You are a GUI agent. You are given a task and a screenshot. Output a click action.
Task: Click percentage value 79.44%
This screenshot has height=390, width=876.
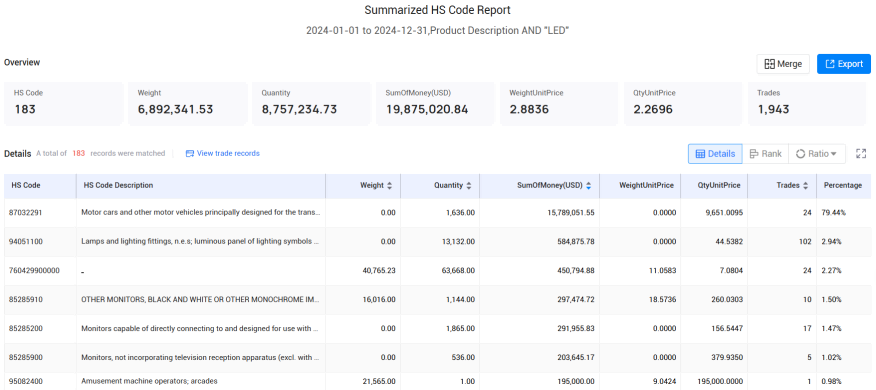(x=834, y=212)
